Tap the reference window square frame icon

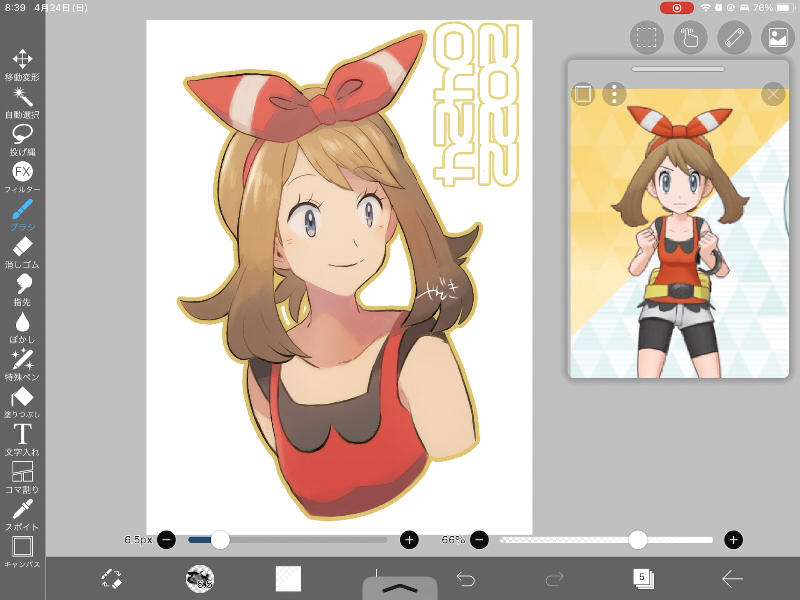pos(583,94)
